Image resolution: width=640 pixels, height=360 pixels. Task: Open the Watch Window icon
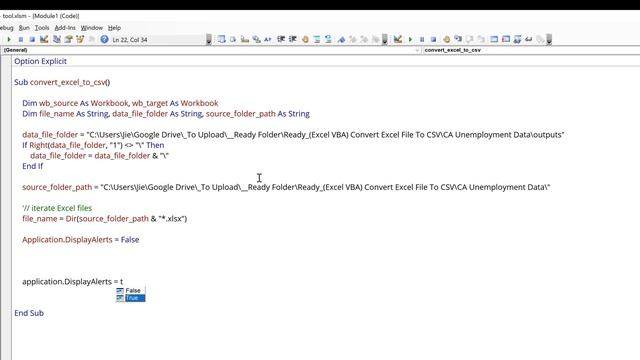(518, 40)
